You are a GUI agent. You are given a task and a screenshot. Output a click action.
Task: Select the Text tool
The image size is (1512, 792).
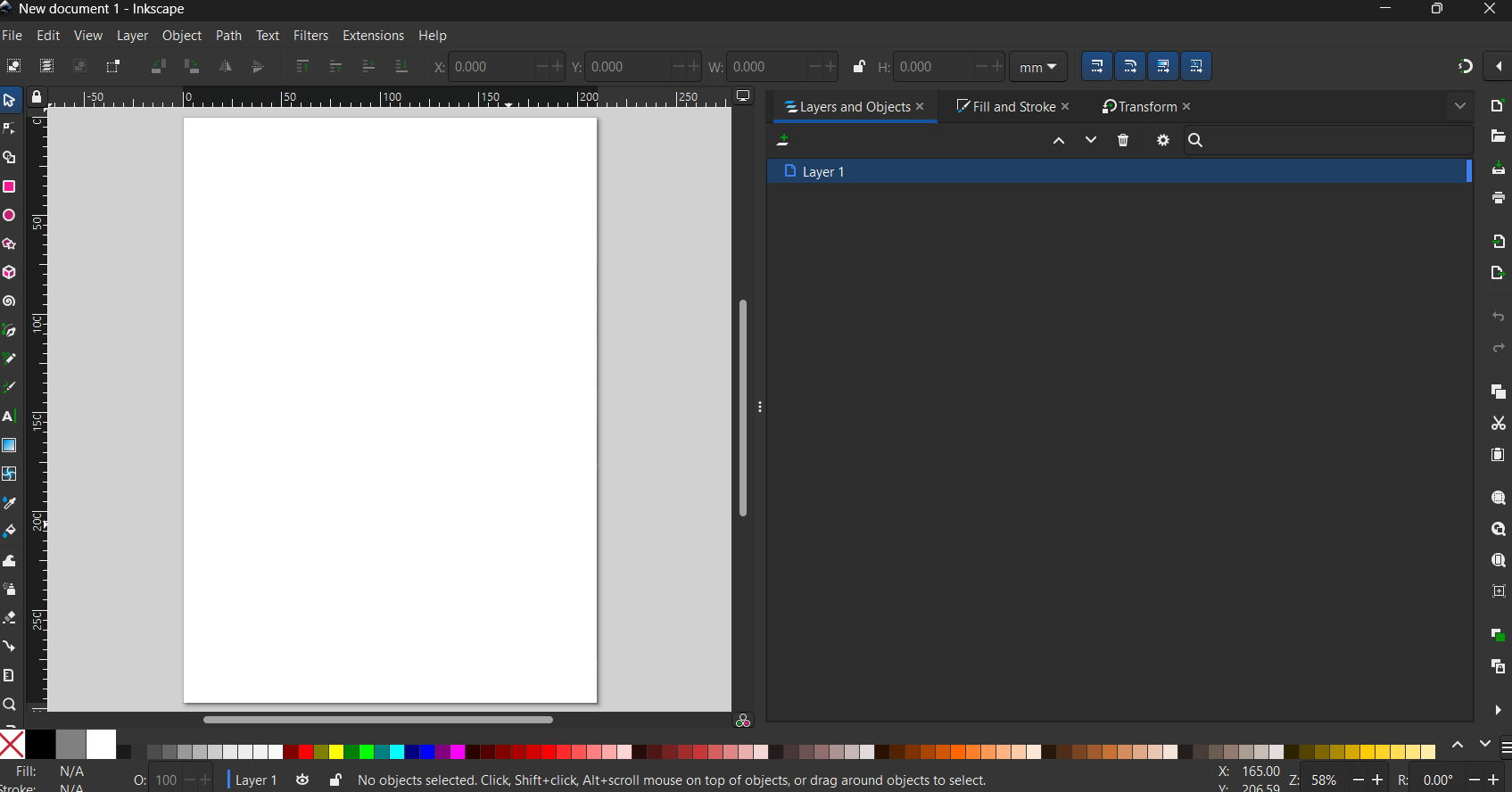(x=10, y=417)
